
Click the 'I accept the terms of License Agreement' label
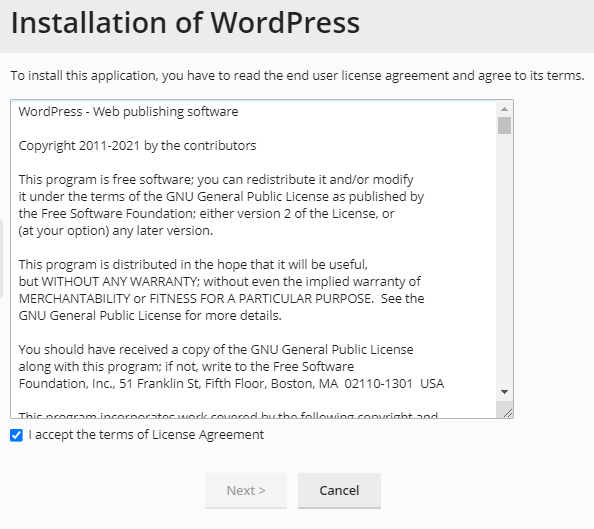pyautogui.click(x=146, y=435)
